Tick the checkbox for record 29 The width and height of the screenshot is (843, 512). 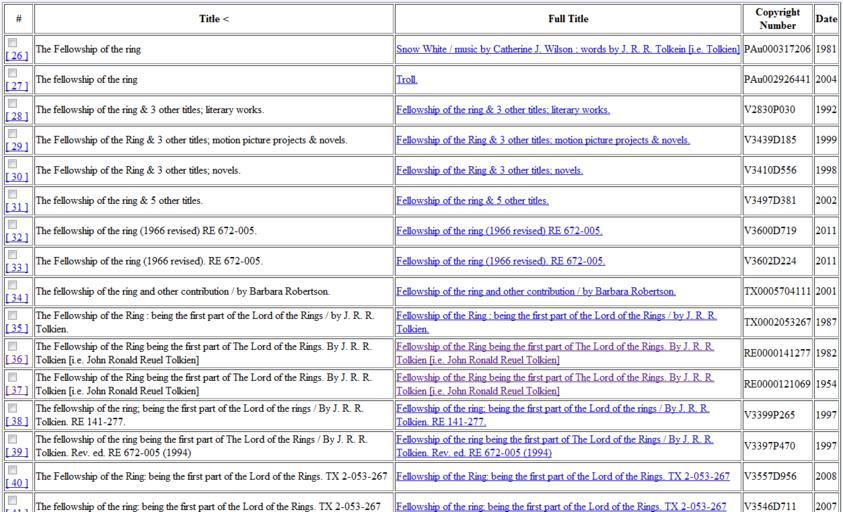(x=12, y=134)
